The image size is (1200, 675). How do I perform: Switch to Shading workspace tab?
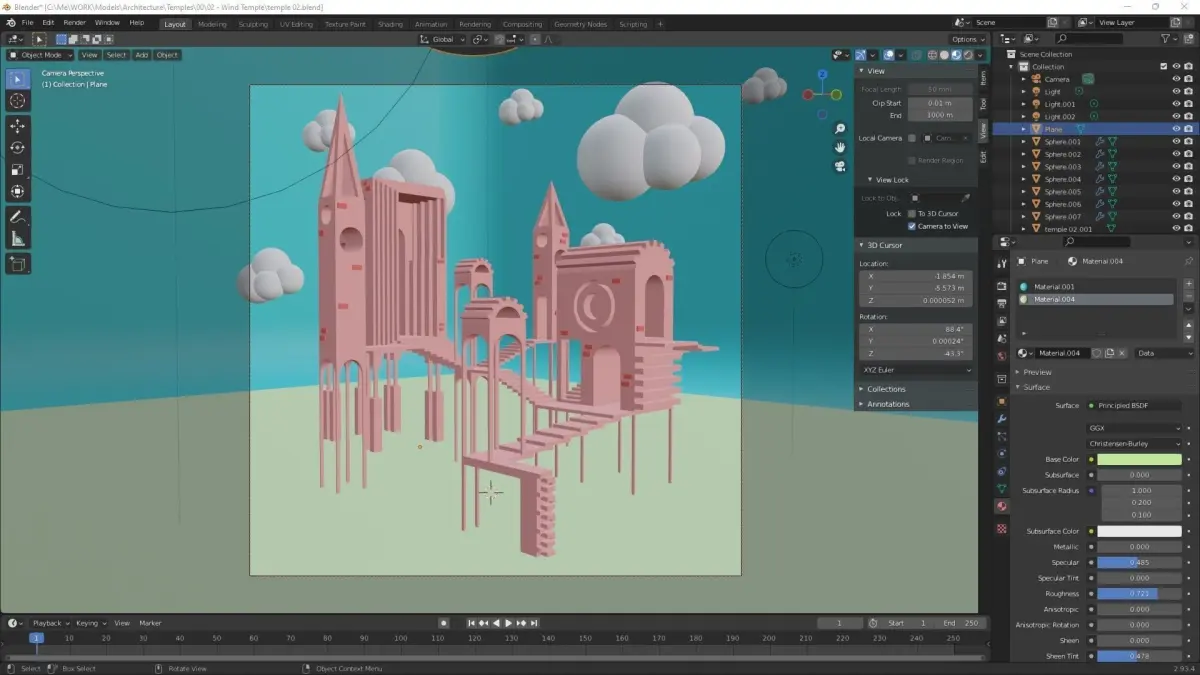pos(391,24)
